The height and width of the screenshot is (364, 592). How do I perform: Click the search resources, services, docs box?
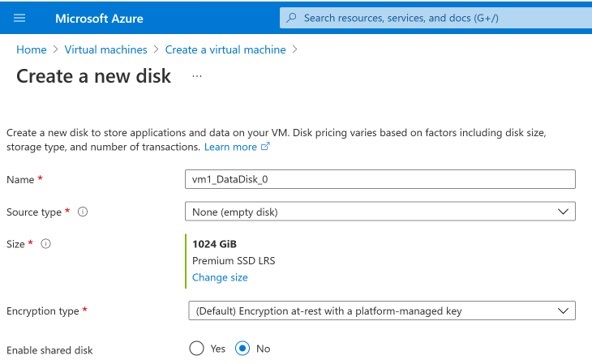436,18
